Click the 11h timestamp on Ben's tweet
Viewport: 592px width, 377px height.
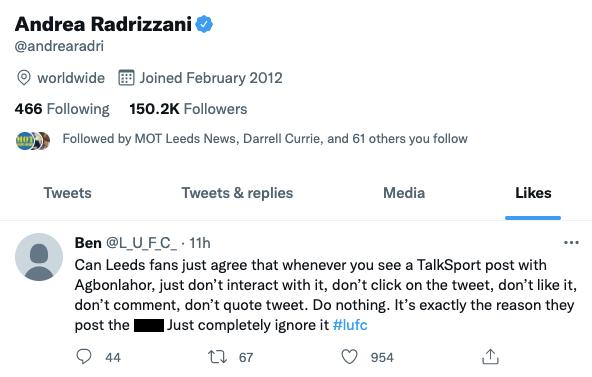pyautogui.click(x=199, y=243)
